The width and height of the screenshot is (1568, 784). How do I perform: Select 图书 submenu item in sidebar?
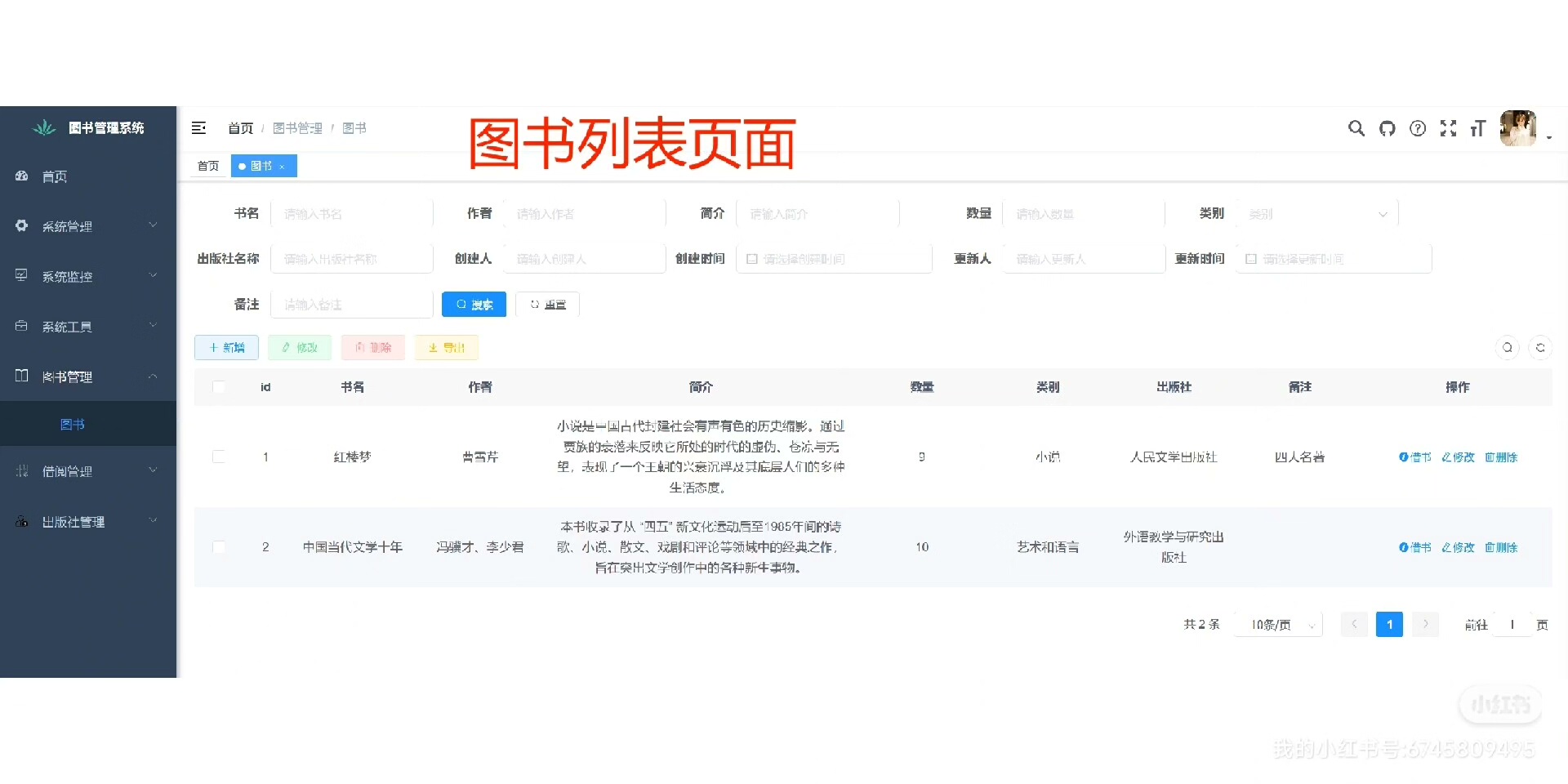point(73,424)
